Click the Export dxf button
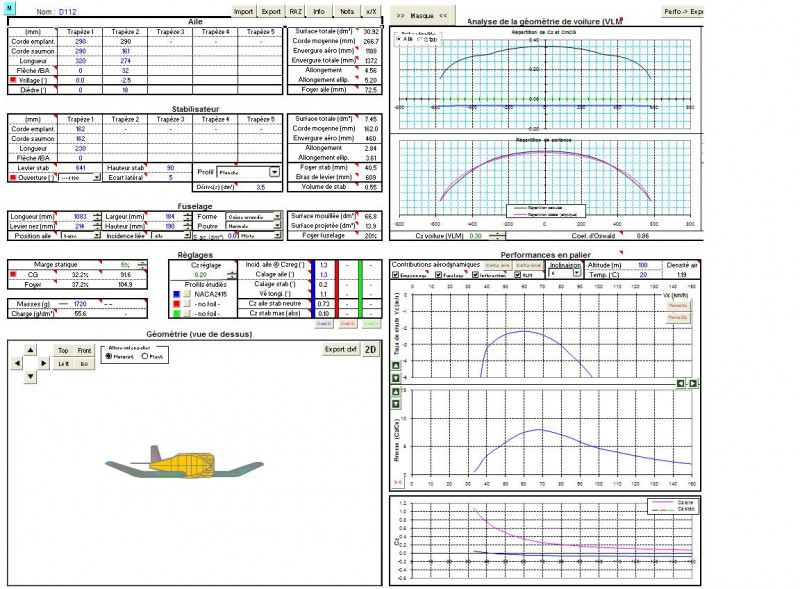This screenshot has height=589, width=800. coord(340,350)
